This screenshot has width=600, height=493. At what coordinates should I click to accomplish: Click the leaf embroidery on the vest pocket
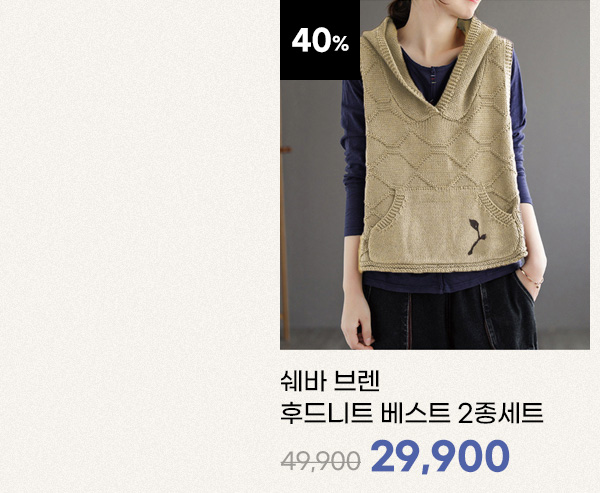477,237
